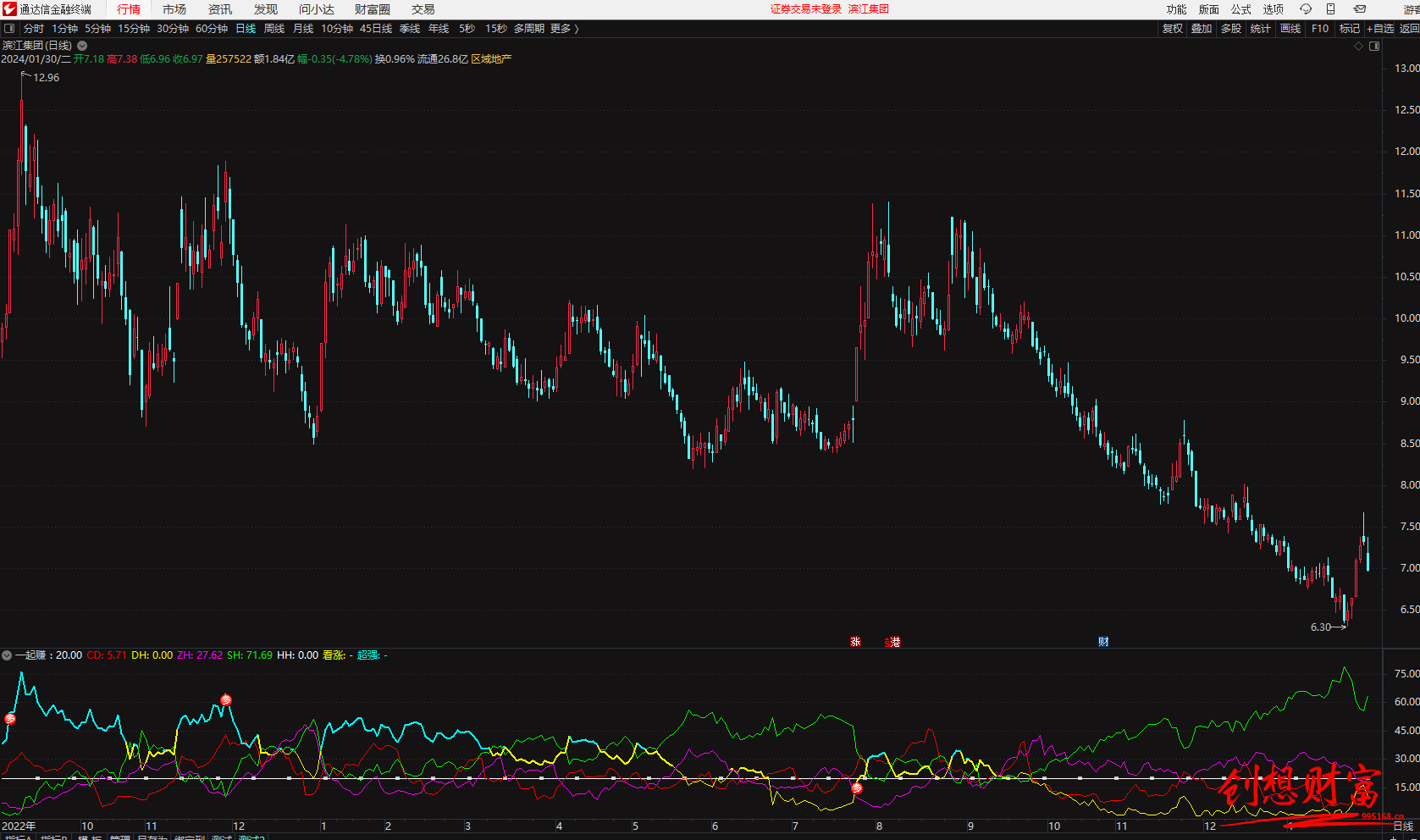Select the 30分钟 period
The height and width of the screenshot is (840, 1420).
pyautogui.click(x=173, y=29)
